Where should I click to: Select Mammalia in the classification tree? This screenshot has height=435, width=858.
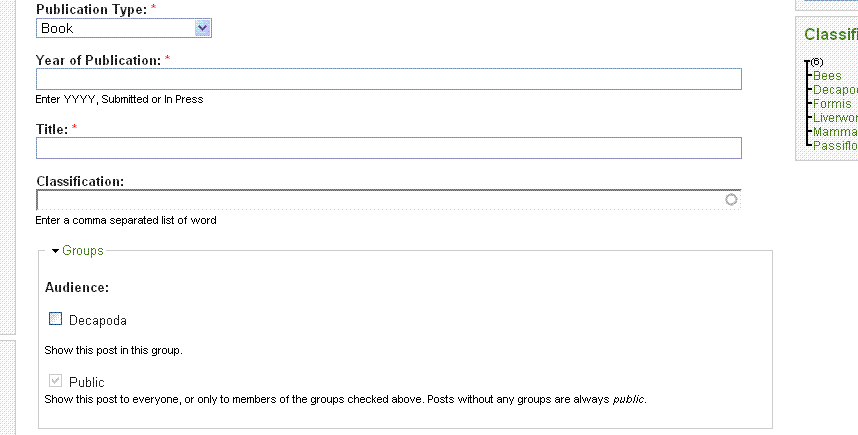835,132
